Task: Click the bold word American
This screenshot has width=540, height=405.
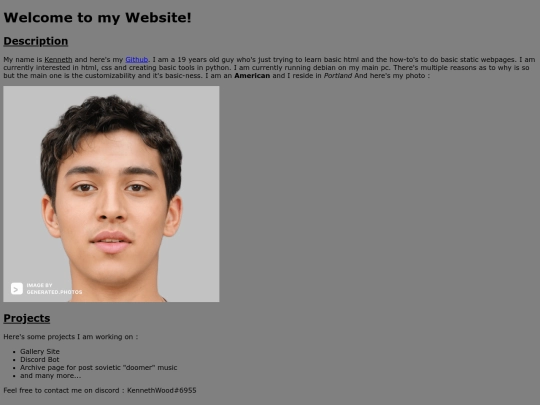Action: [x=252, y=75]
